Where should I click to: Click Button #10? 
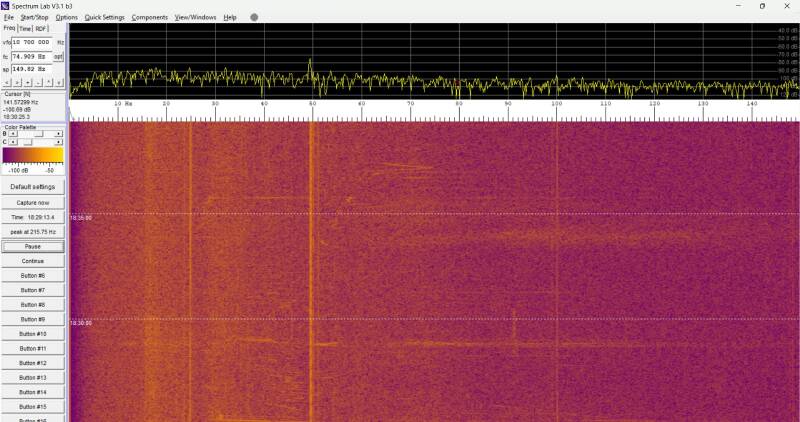pyautogui.click(x=33, y=334)
